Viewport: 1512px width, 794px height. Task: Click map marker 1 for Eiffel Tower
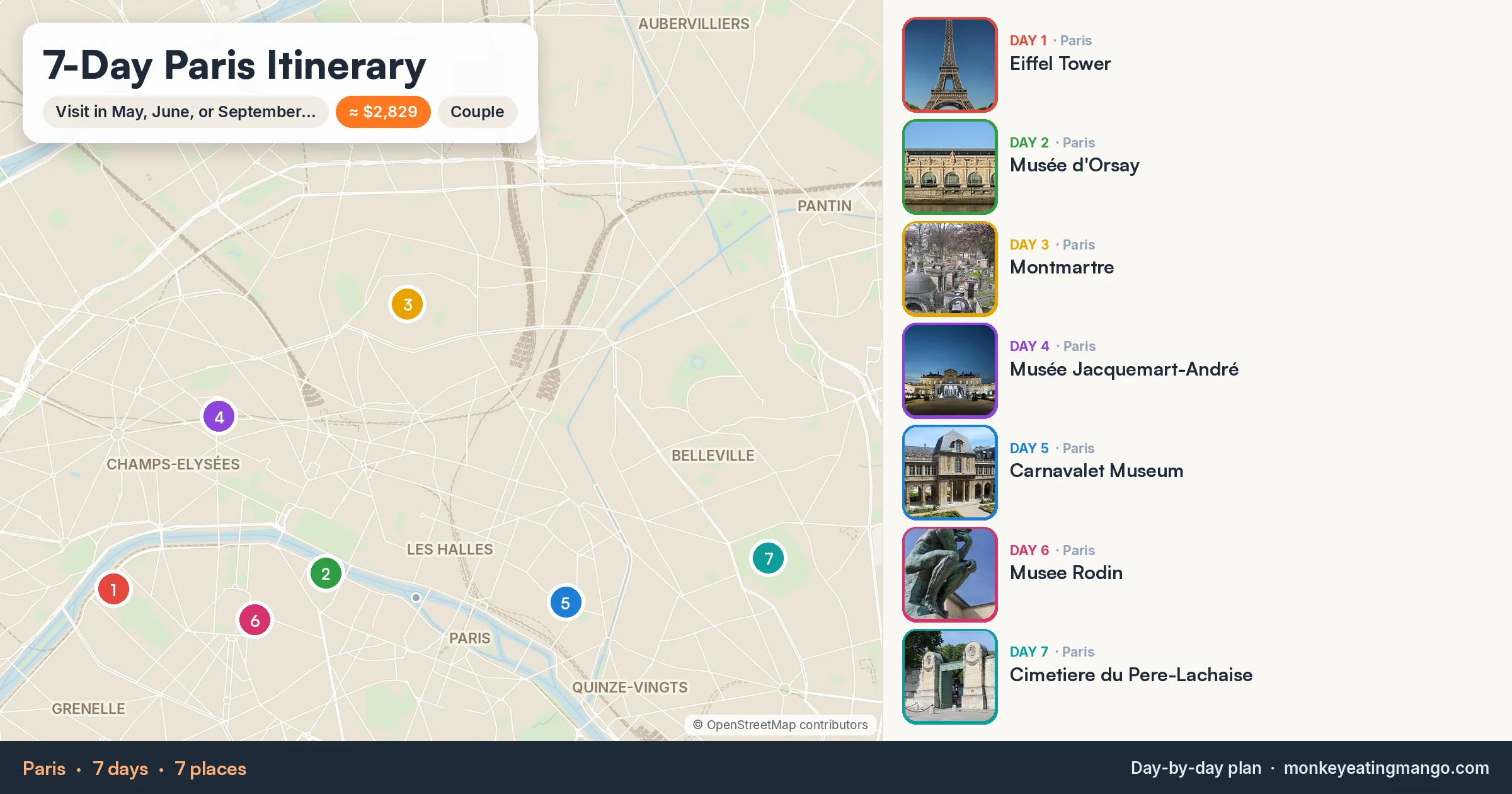click(113, 589)
